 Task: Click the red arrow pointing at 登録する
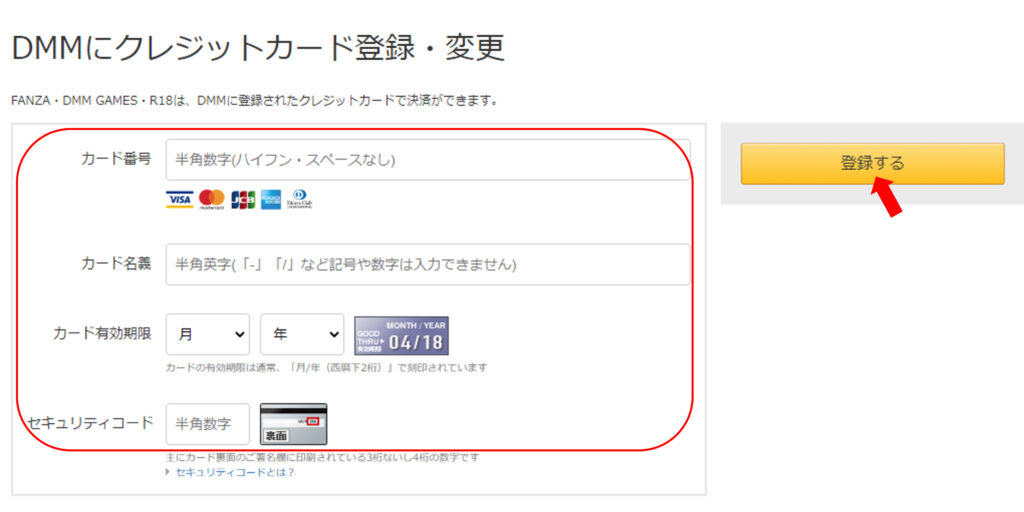886,196
